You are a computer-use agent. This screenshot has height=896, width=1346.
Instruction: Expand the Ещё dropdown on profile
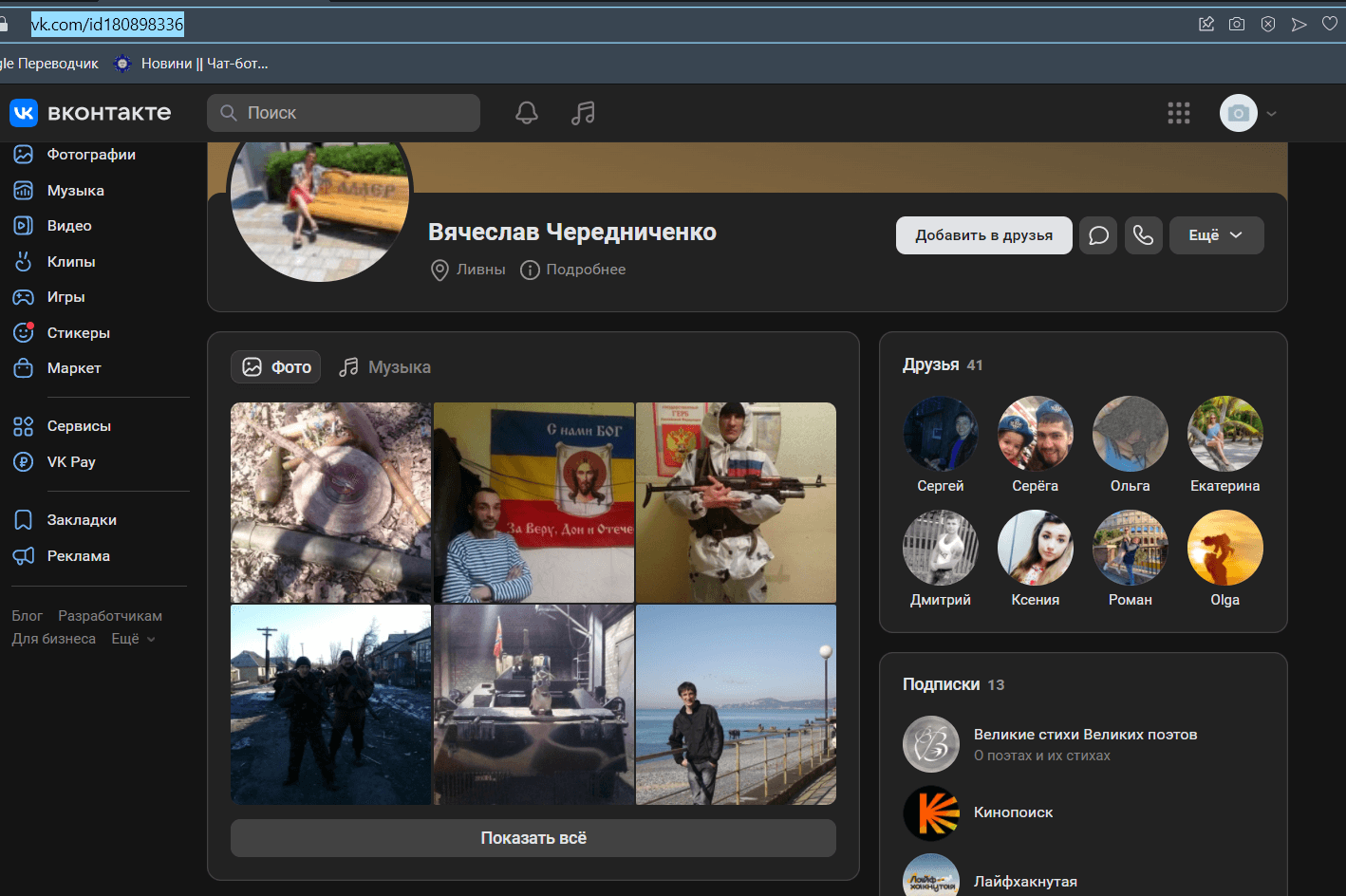pos(1216,235)
